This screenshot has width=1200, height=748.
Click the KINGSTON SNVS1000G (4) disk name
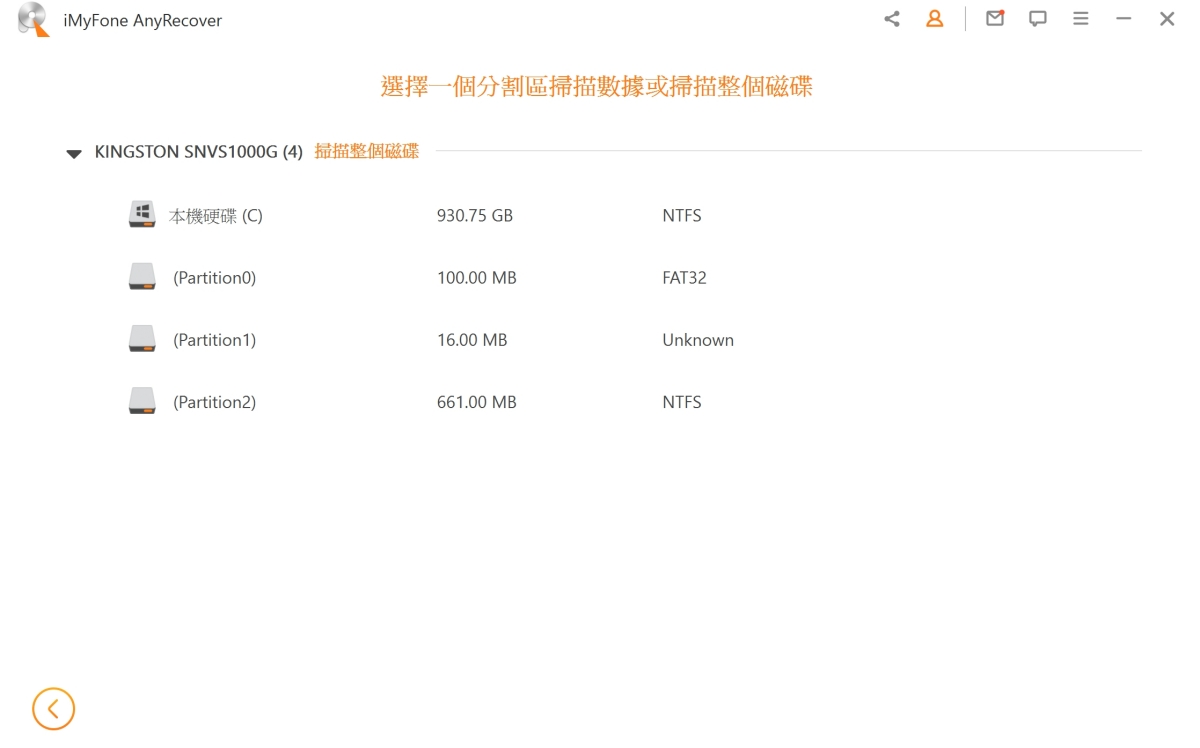(x=198, y=152)
